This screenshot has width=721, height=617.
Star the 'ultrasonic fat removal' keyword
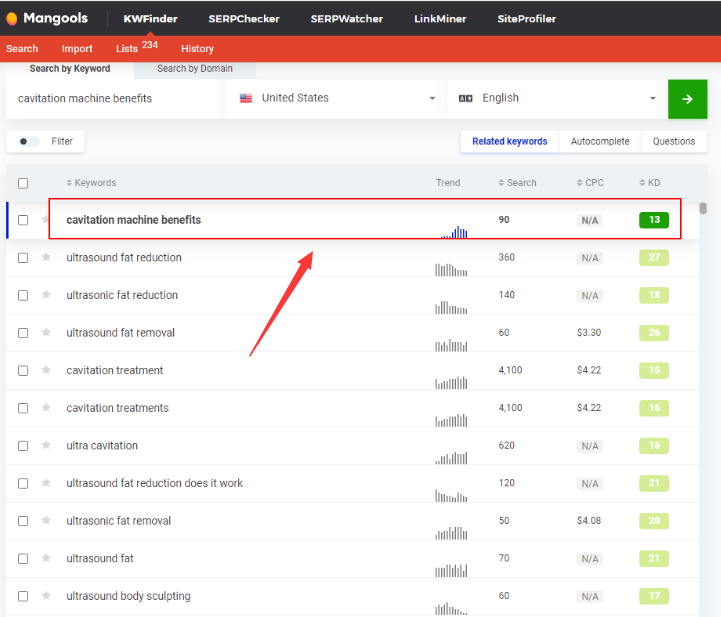point(46,520)
